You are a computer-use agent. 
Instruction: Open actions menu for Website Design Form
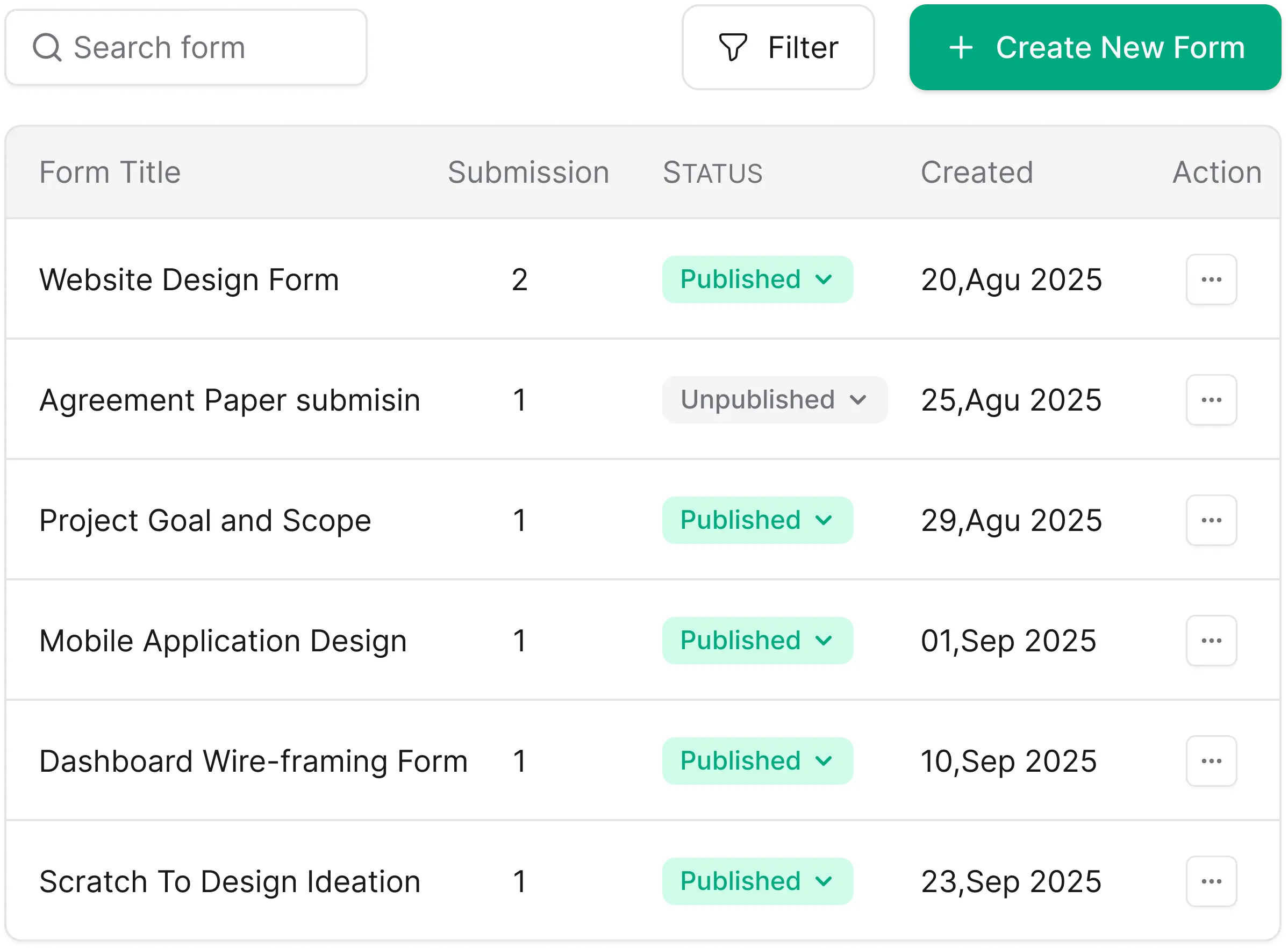coord(1211,279)
